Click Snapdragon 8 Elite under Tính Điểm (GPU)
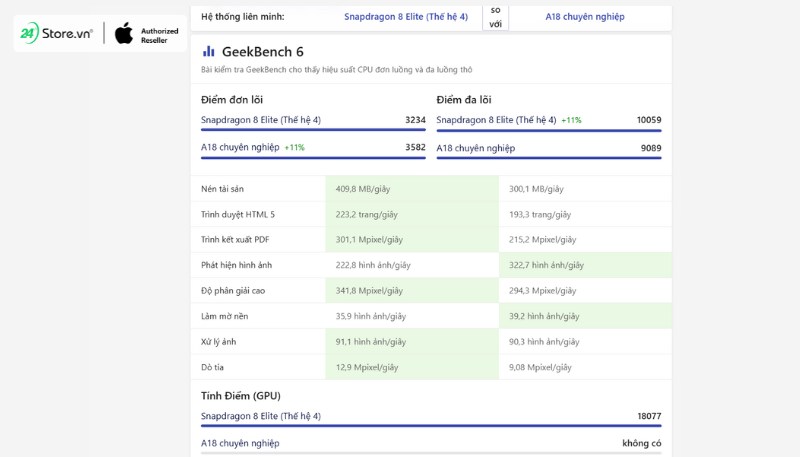 (261, 416)
